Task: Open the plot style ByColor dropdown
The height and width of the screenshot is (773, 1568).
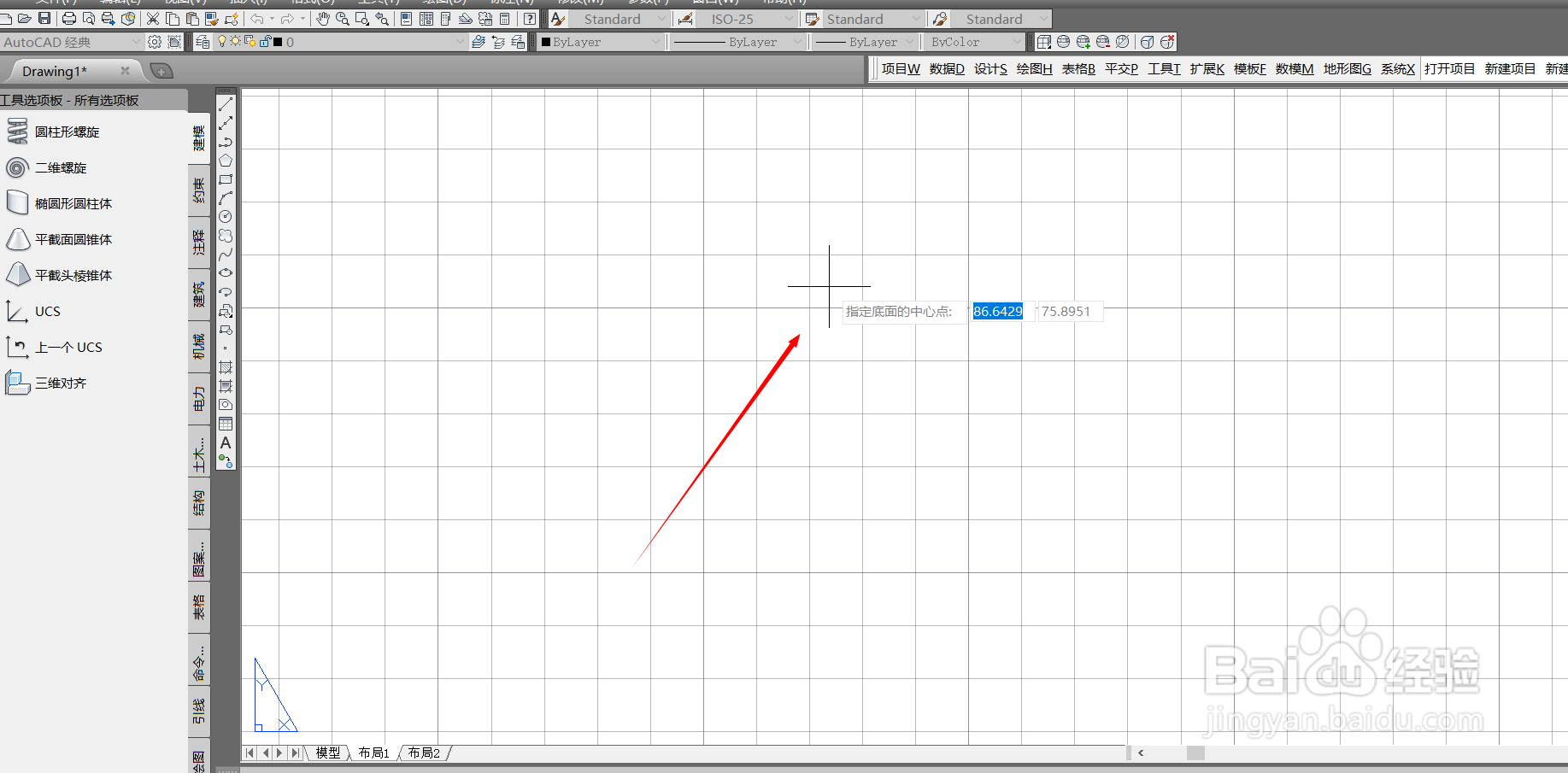Action: pyautogui.click(x=975, y=42)
